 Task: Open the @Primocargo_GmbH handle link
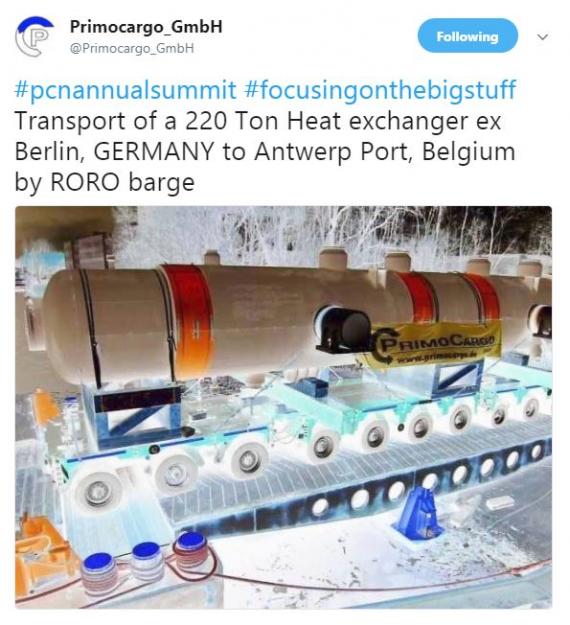pos(132,49)
